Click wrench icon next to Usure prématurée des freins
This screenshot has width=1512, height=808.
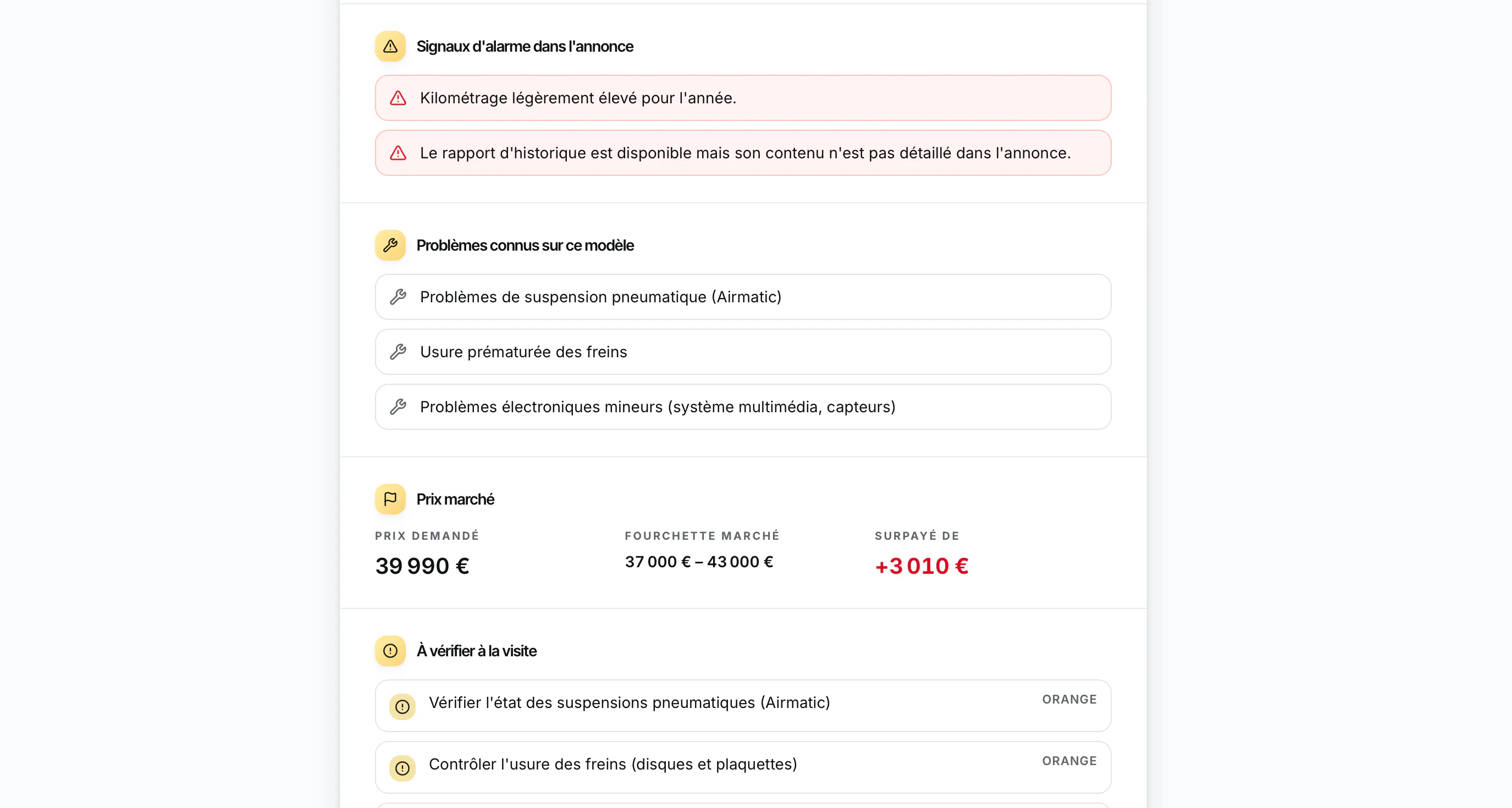398,352
